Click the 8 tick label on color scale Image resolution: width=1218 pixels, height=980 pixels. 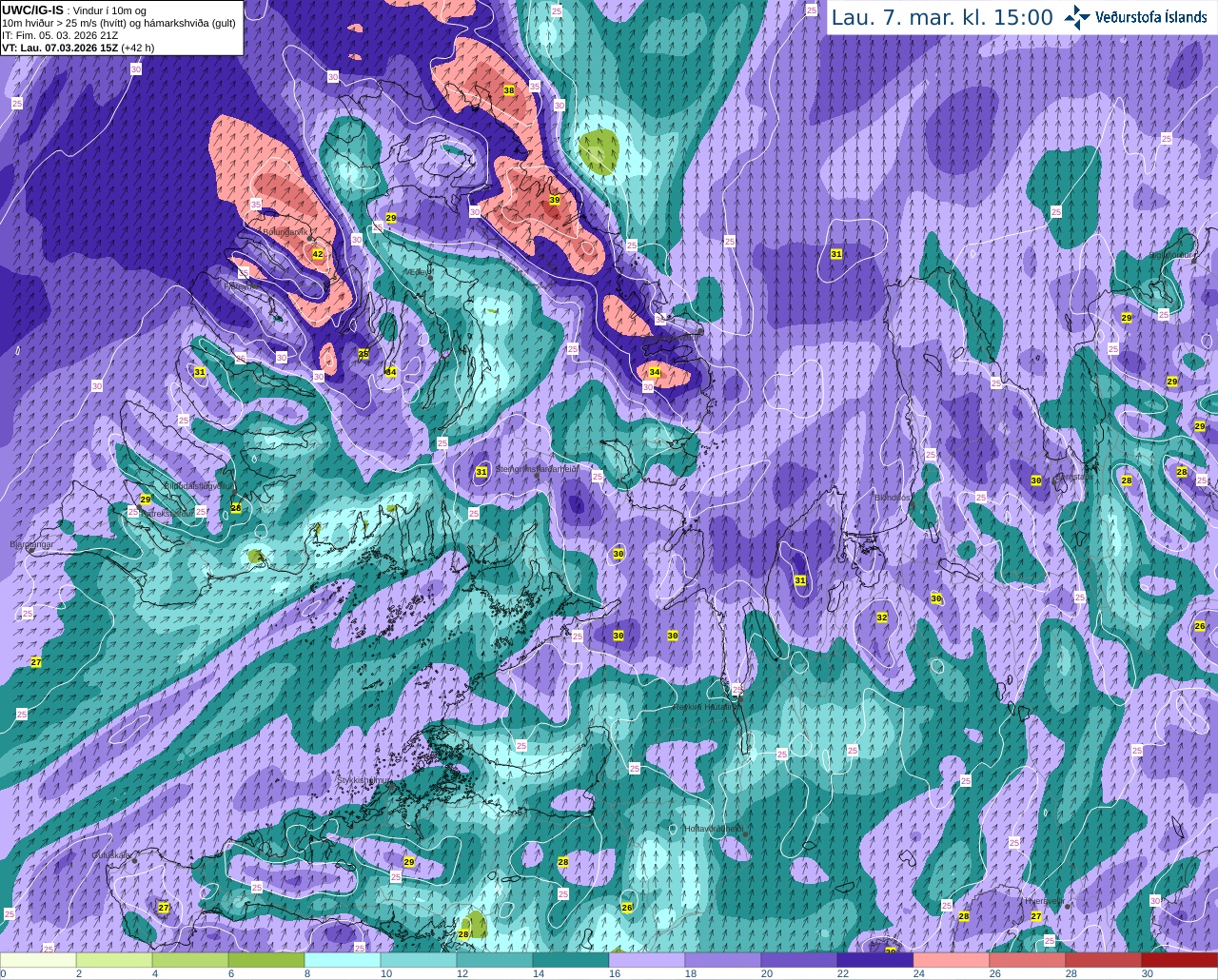coord(307,973)
